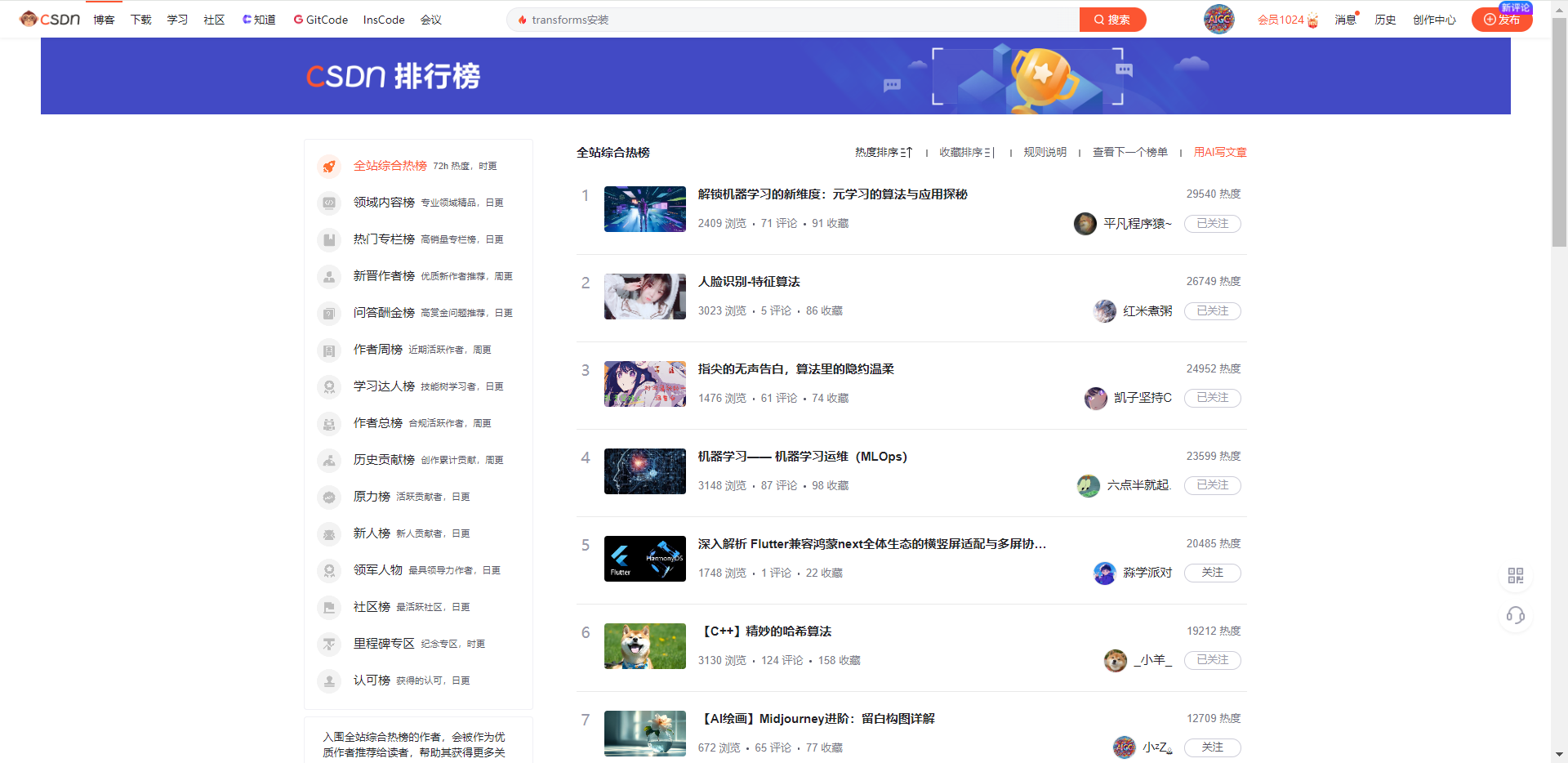This screenshot has width=1568, height=763.
Task: Click the 认可榜 sidebar icon
Action: point(329,680)
